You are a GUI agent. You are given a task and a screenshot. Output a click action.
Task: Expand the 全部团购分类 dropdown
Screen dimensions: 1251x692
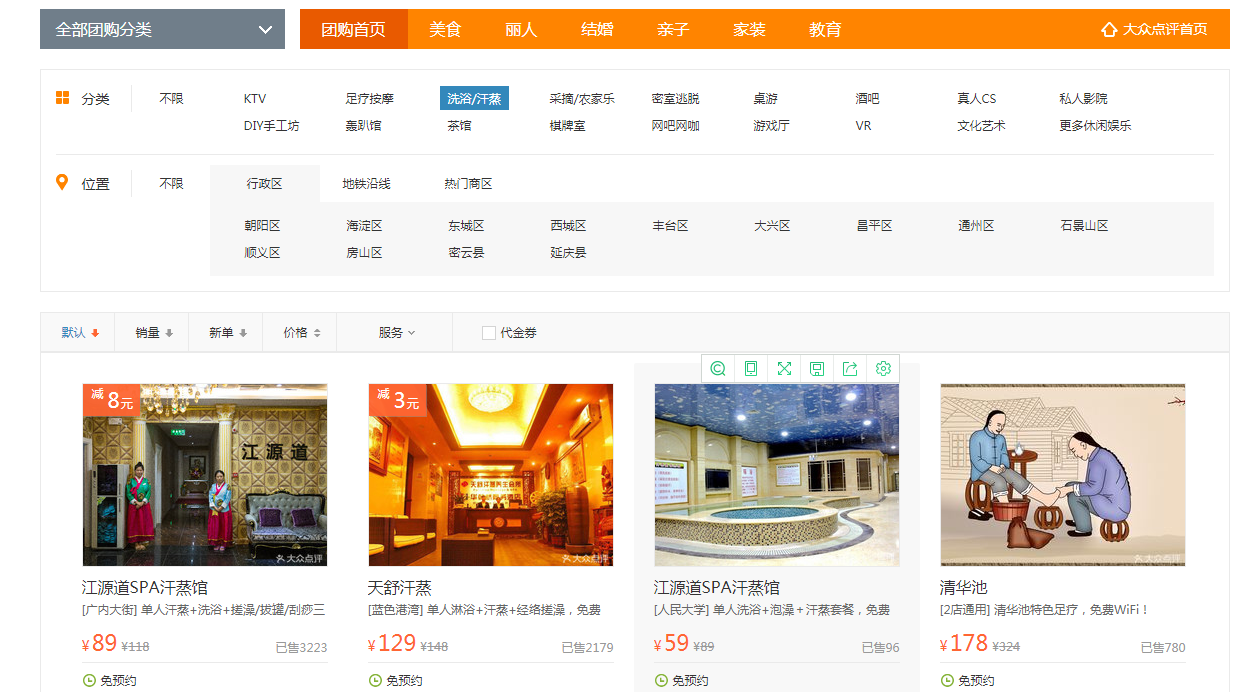pyautogui.click(x=163, y=29)
